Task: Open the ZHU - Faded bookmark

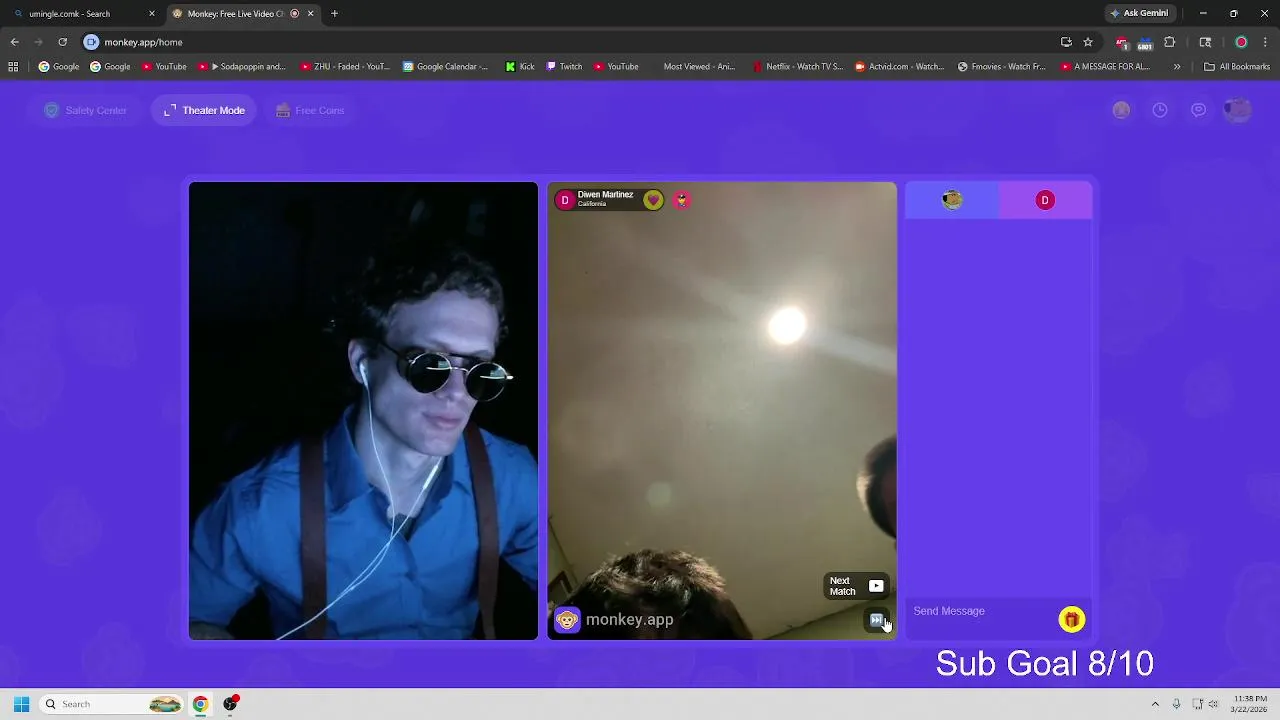Action: tap(345, 67)
